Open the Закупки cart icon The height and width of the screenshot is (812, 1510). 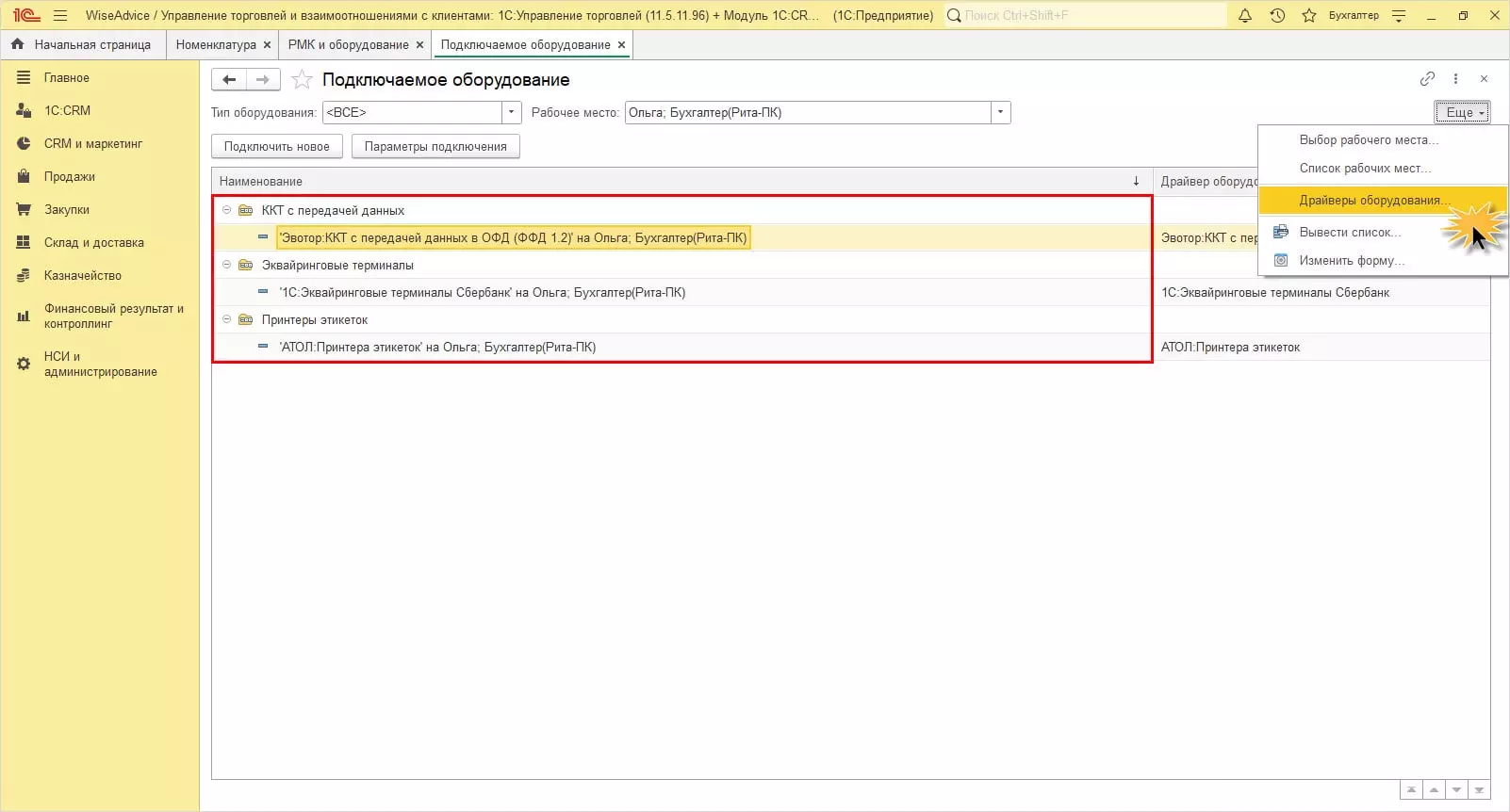point(24,209)
